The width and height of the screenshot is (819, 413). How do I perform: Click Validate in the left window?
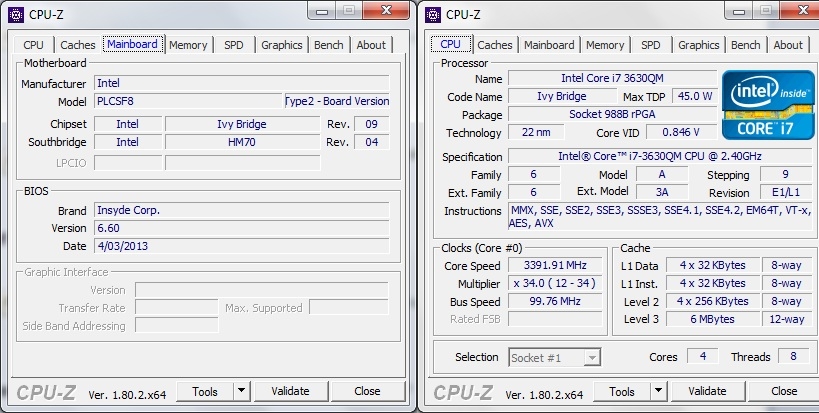290,392
